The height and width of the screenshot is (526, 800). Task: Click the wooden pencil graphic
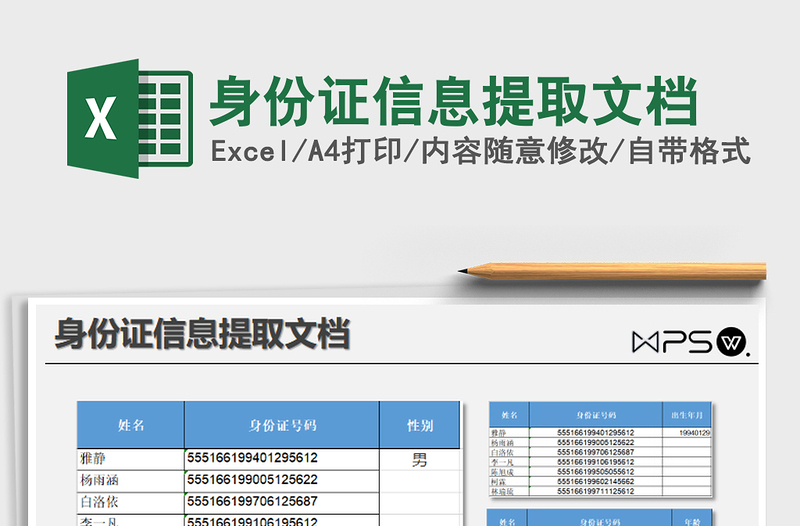pyautogui.click(x=612, y=270)
